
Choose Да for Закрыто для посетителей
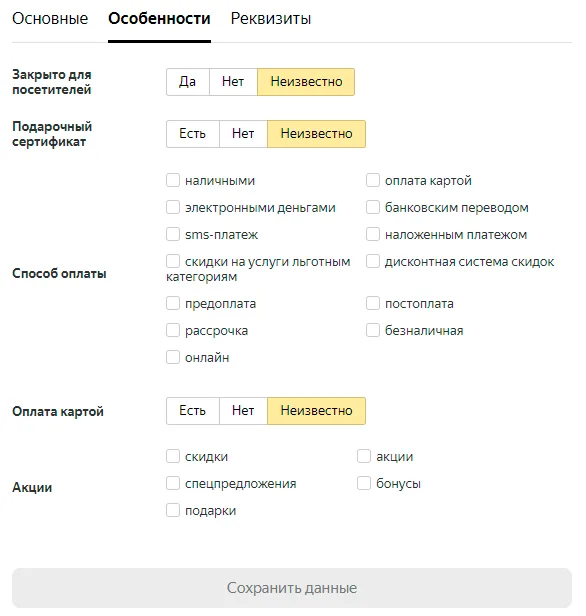[188, 82]
